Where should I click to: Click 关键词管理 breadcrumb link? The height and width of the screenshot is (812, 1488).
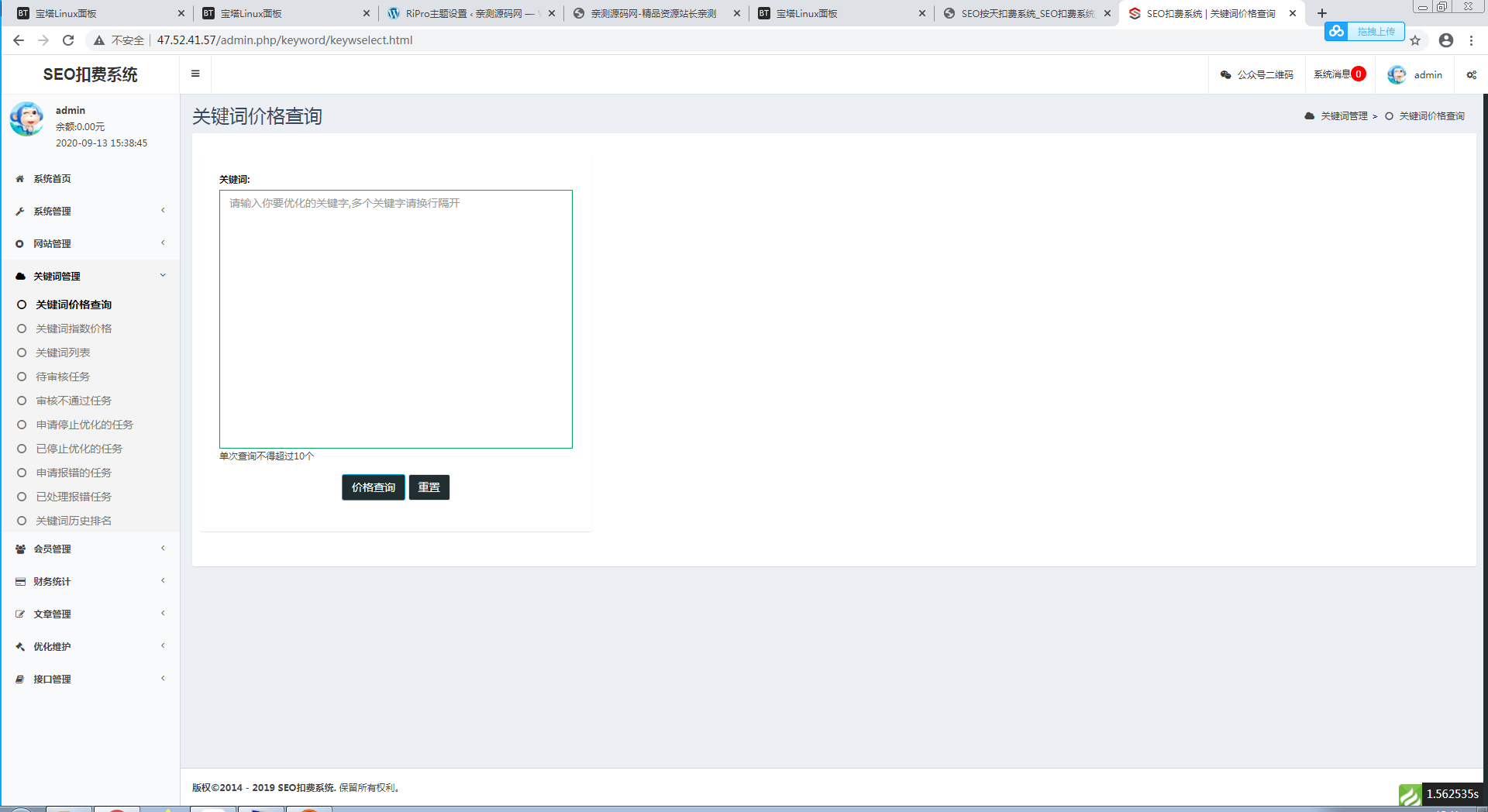click(x=1344, y=116)
